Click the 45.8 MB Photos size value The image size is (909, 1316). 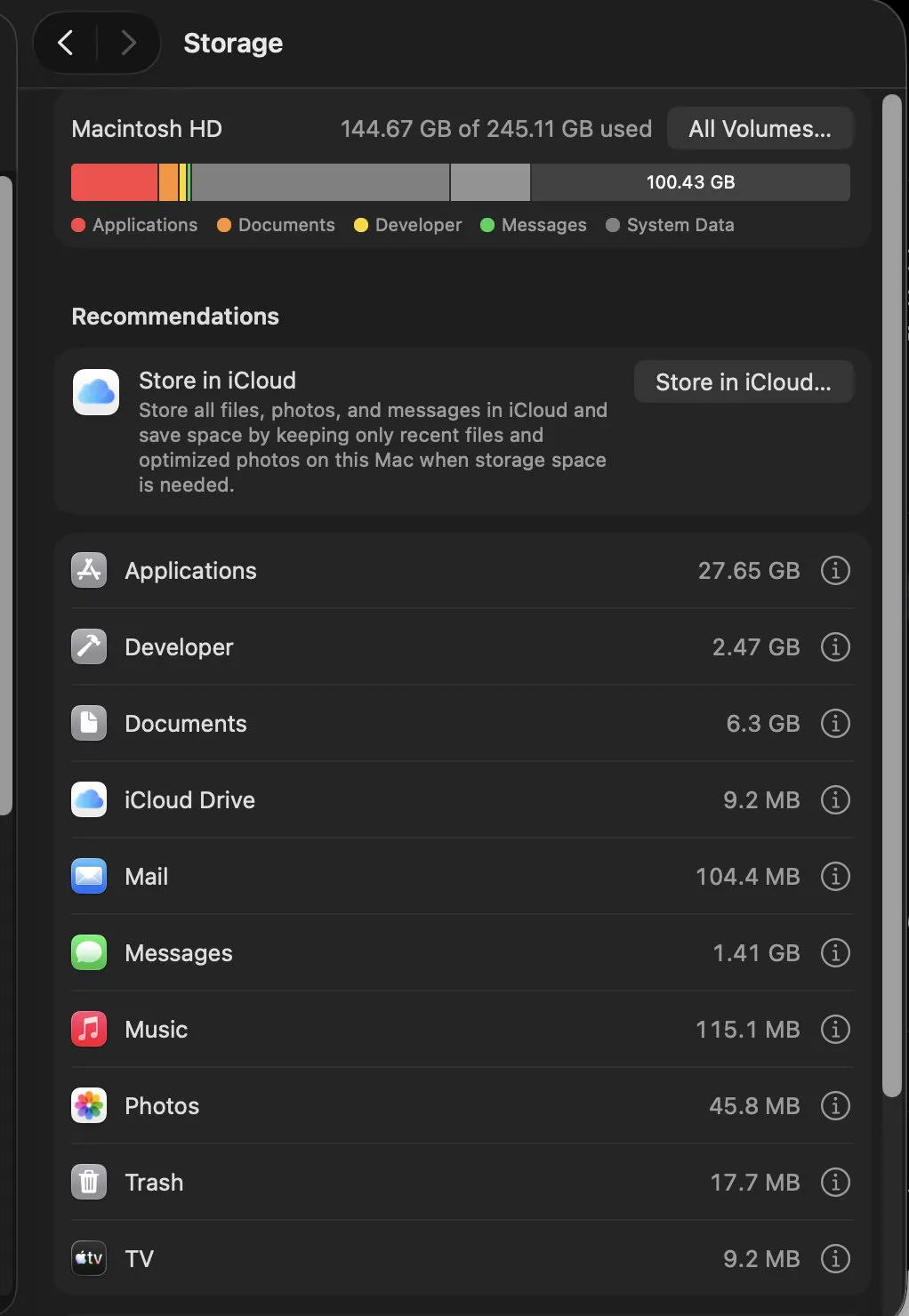(x=754, y=1106)
